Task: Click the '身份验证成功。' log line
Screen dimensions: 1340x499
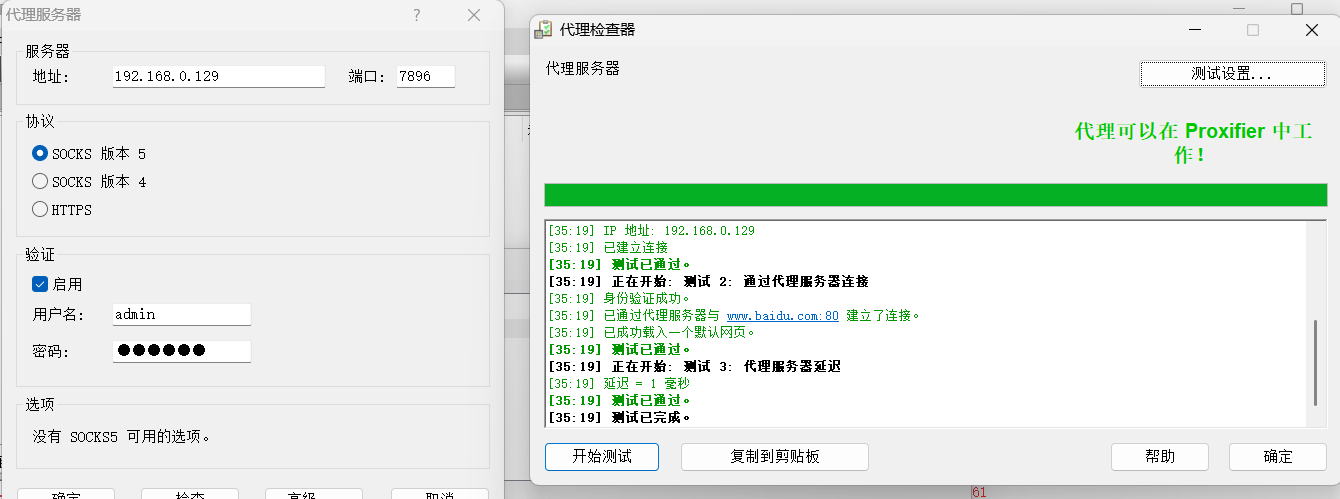Action: 619,298
